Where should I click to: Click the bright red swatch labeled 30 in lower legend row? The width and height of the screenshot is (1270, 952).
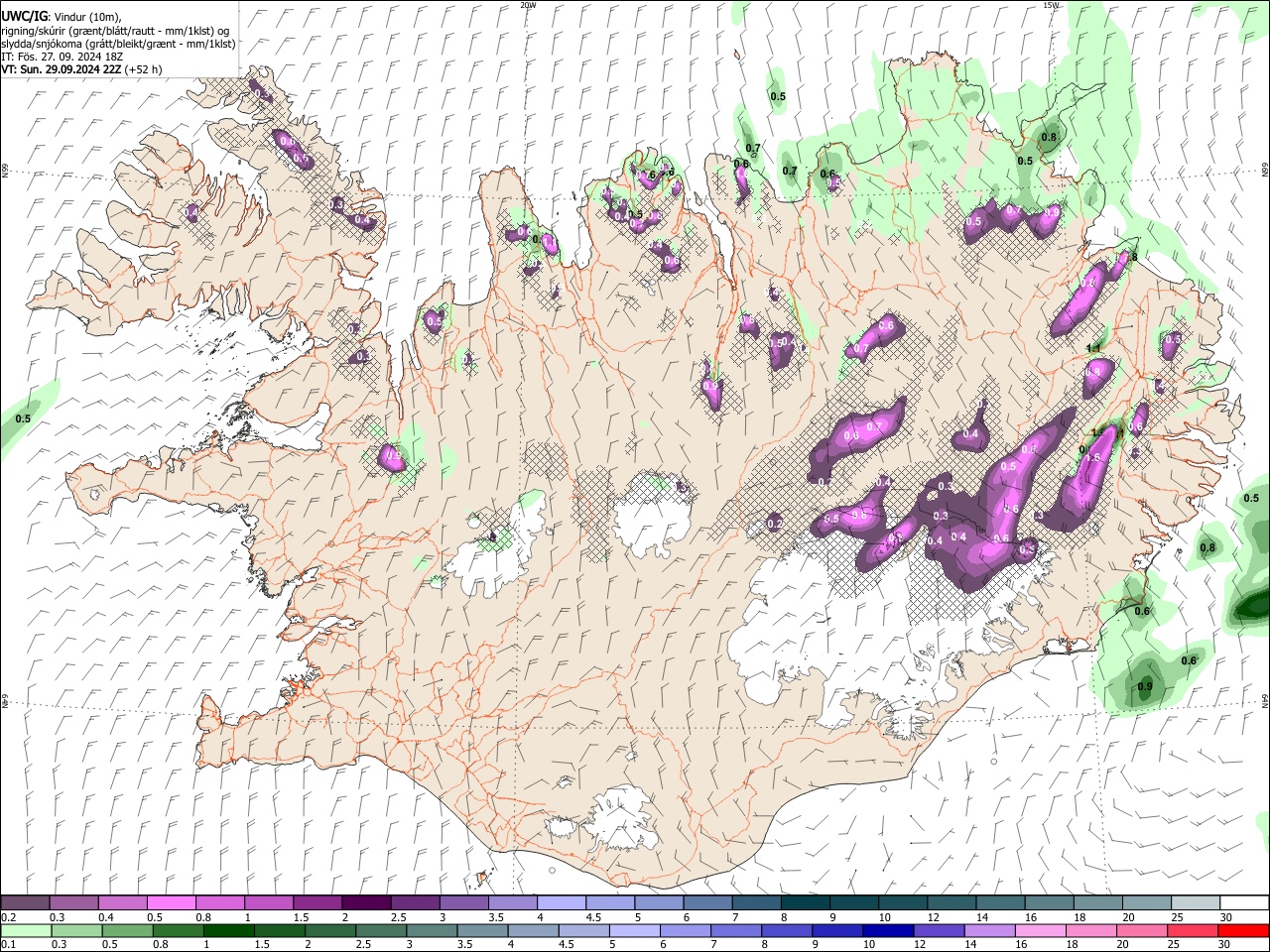pos(1243,930)
